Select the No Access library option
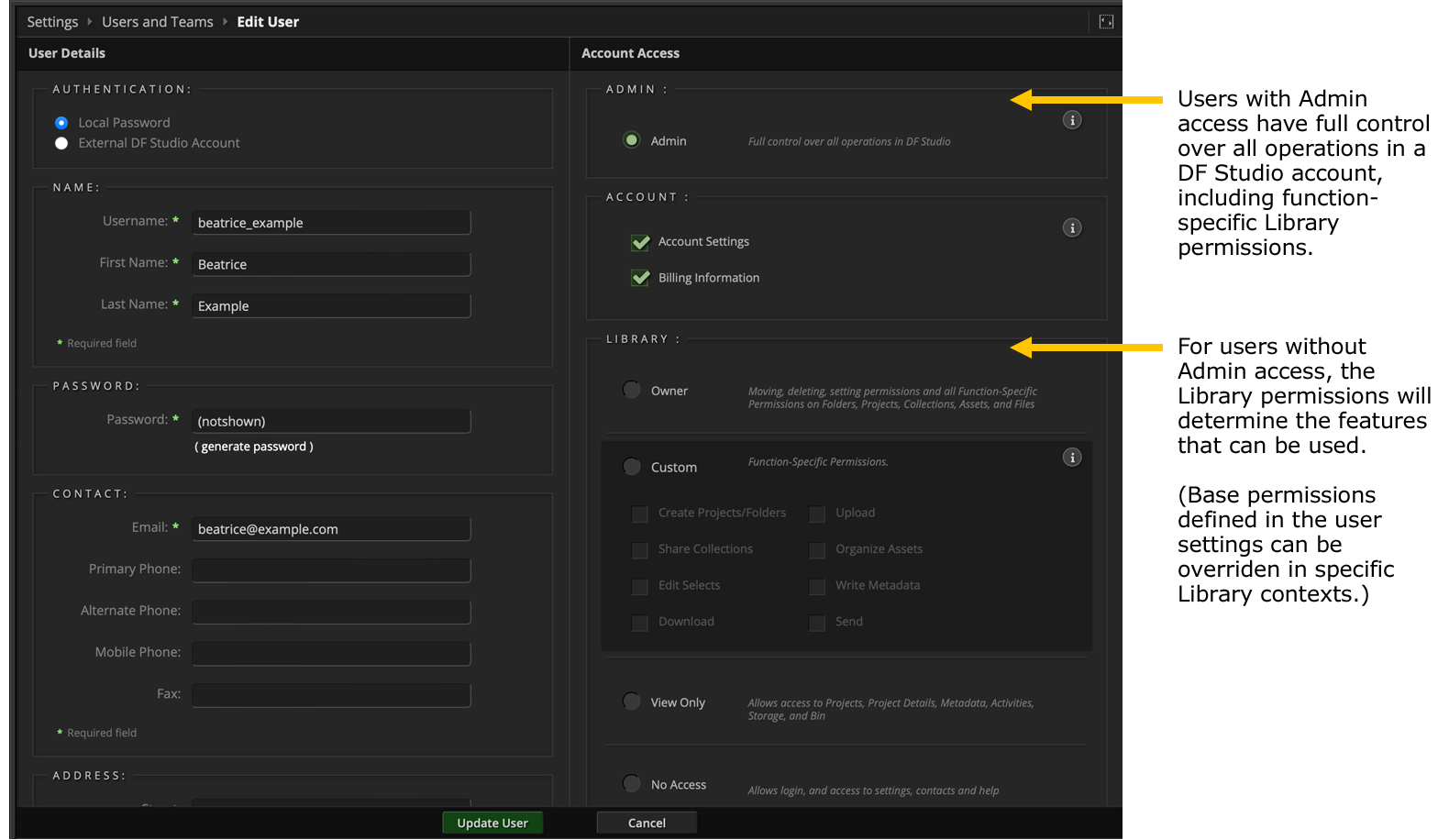The height and width of the screenshot is (840, 1449). tap(631, 783)
